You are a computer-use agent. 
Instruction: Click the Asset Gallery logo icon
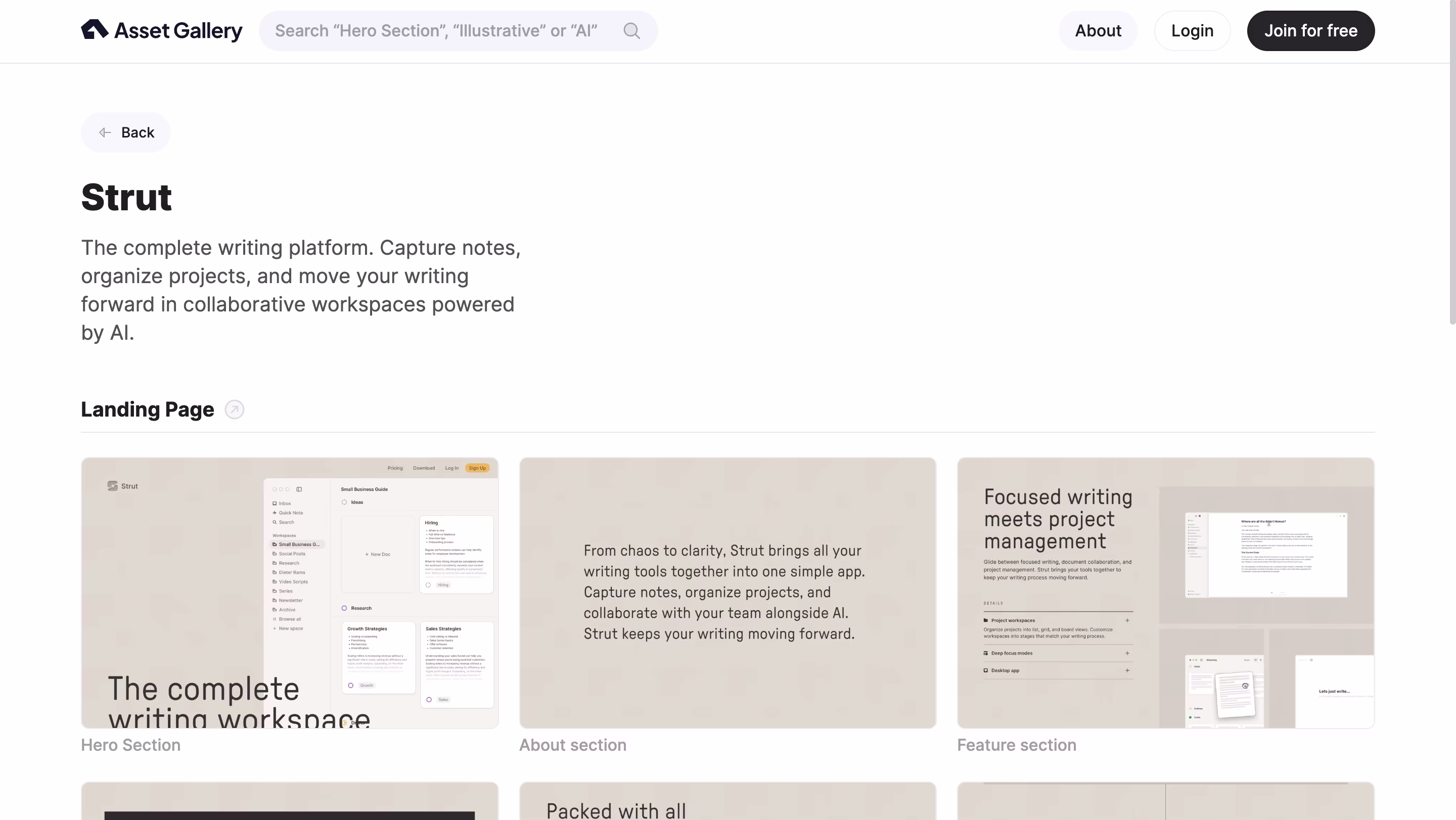pos(95,29)
